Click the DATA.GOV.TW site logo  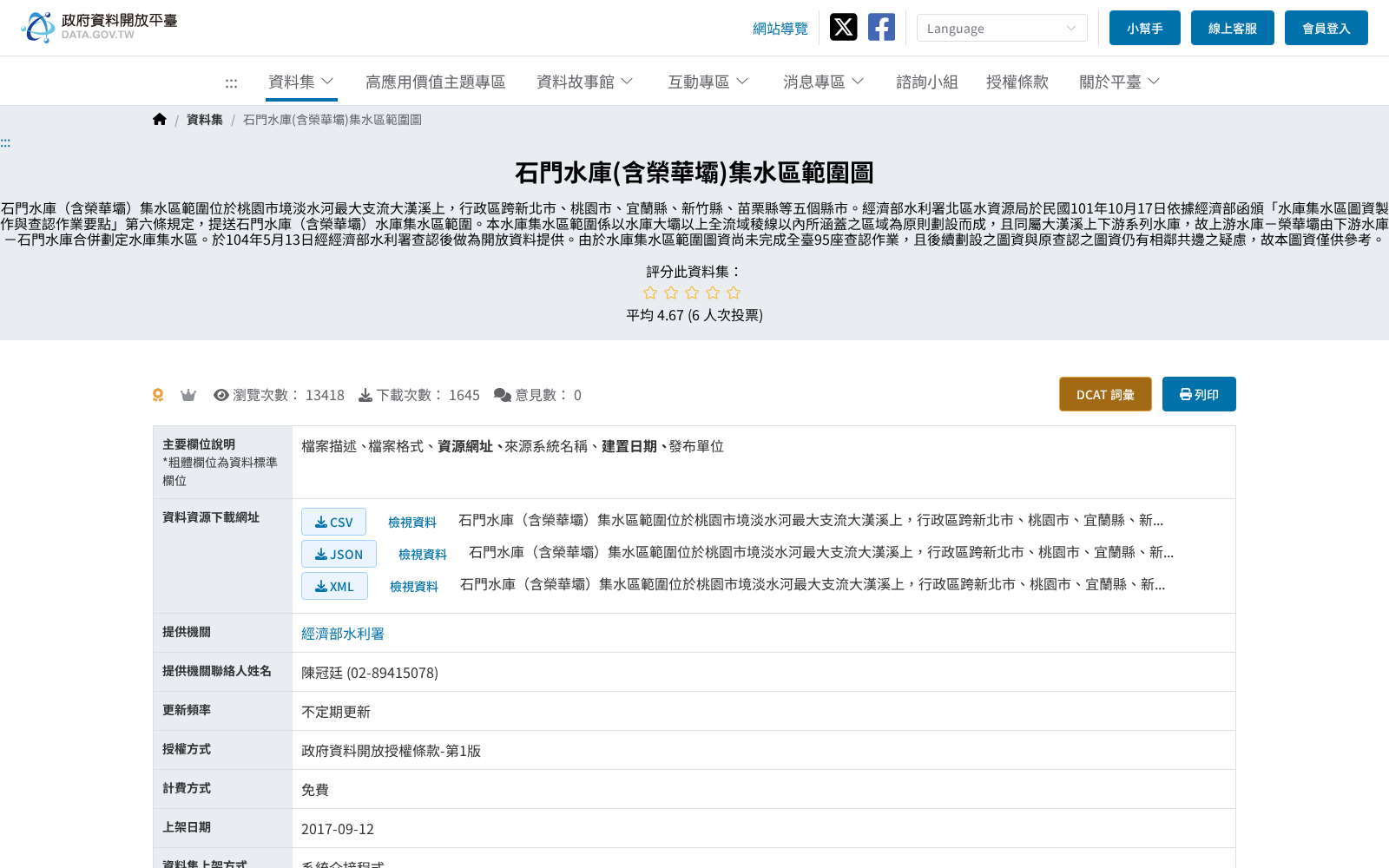tap(99, 27)
